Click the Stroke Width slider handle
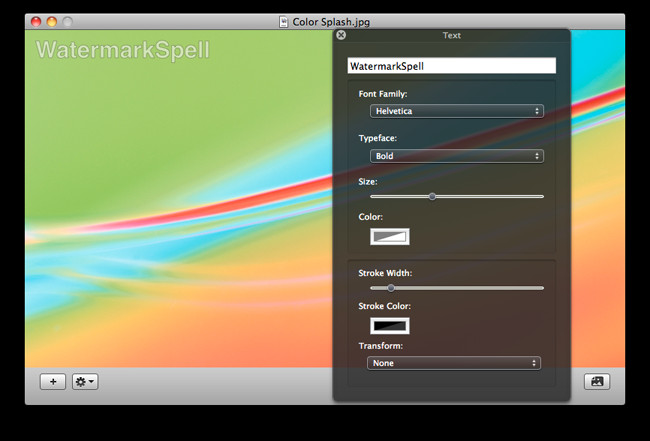This screenshot has width=650, height=441. pyautogui.click(x=391, y=288)
